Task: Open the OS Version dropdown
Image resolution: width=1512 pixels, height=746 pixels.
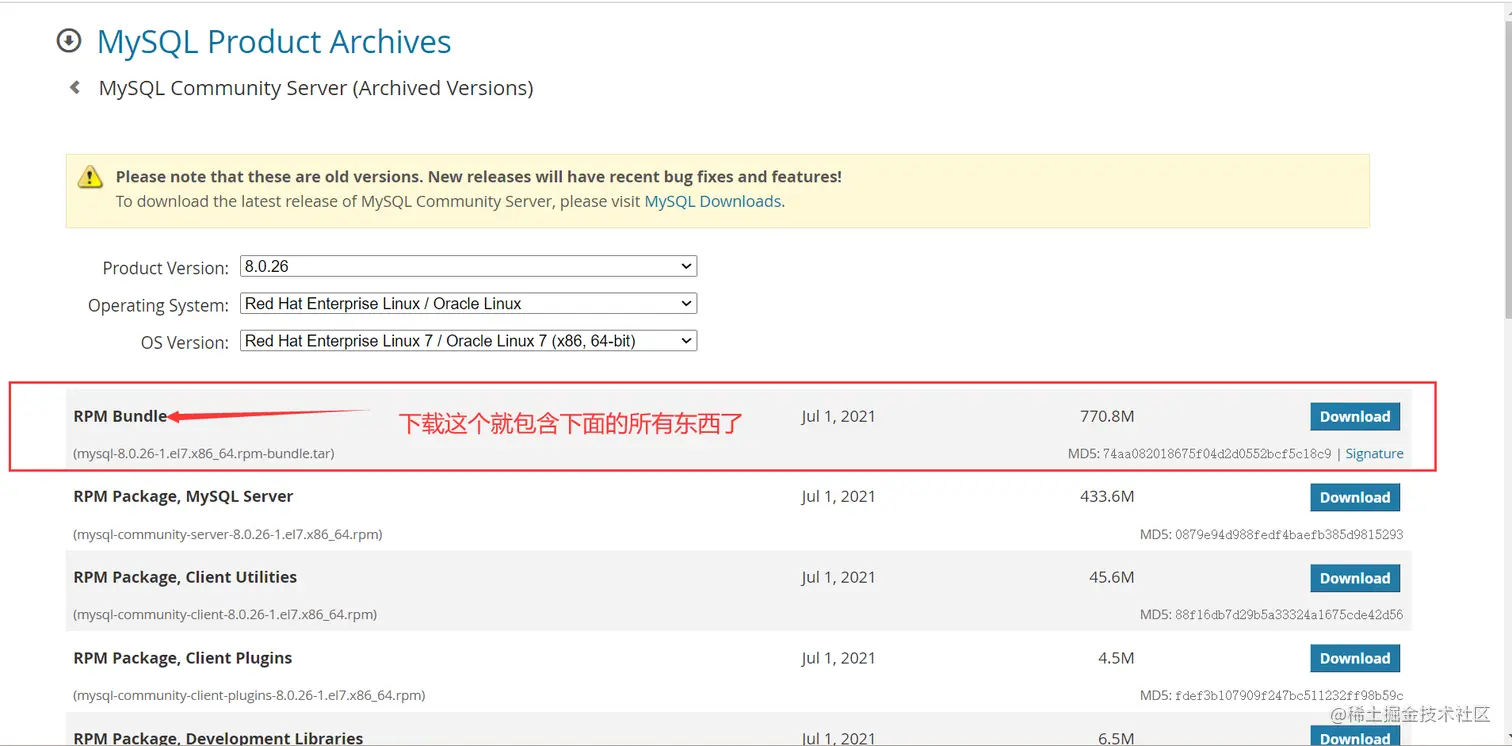Action: 468,341
